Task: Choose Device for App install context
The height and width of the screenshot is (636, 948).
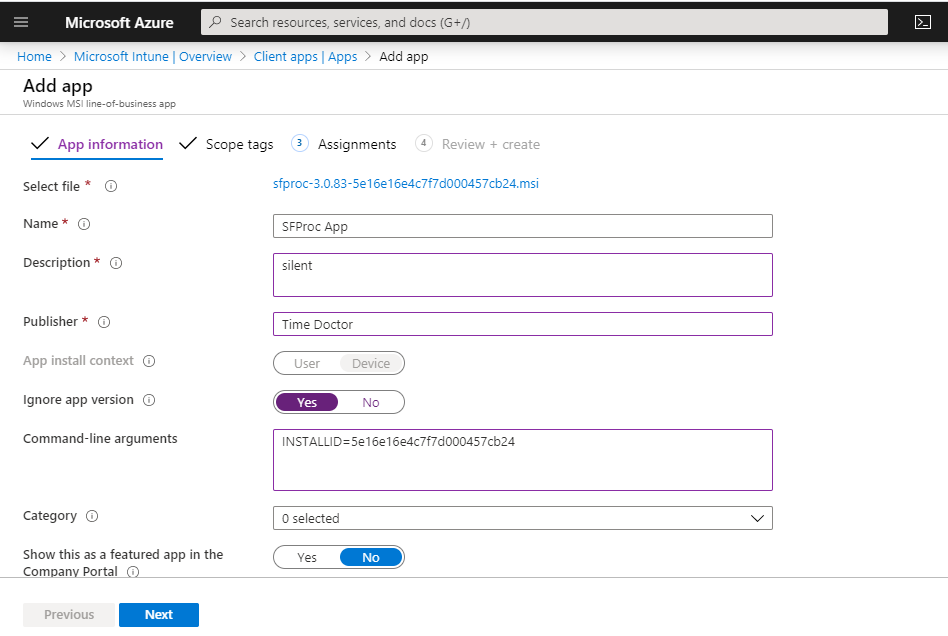Action: (371, 363)
